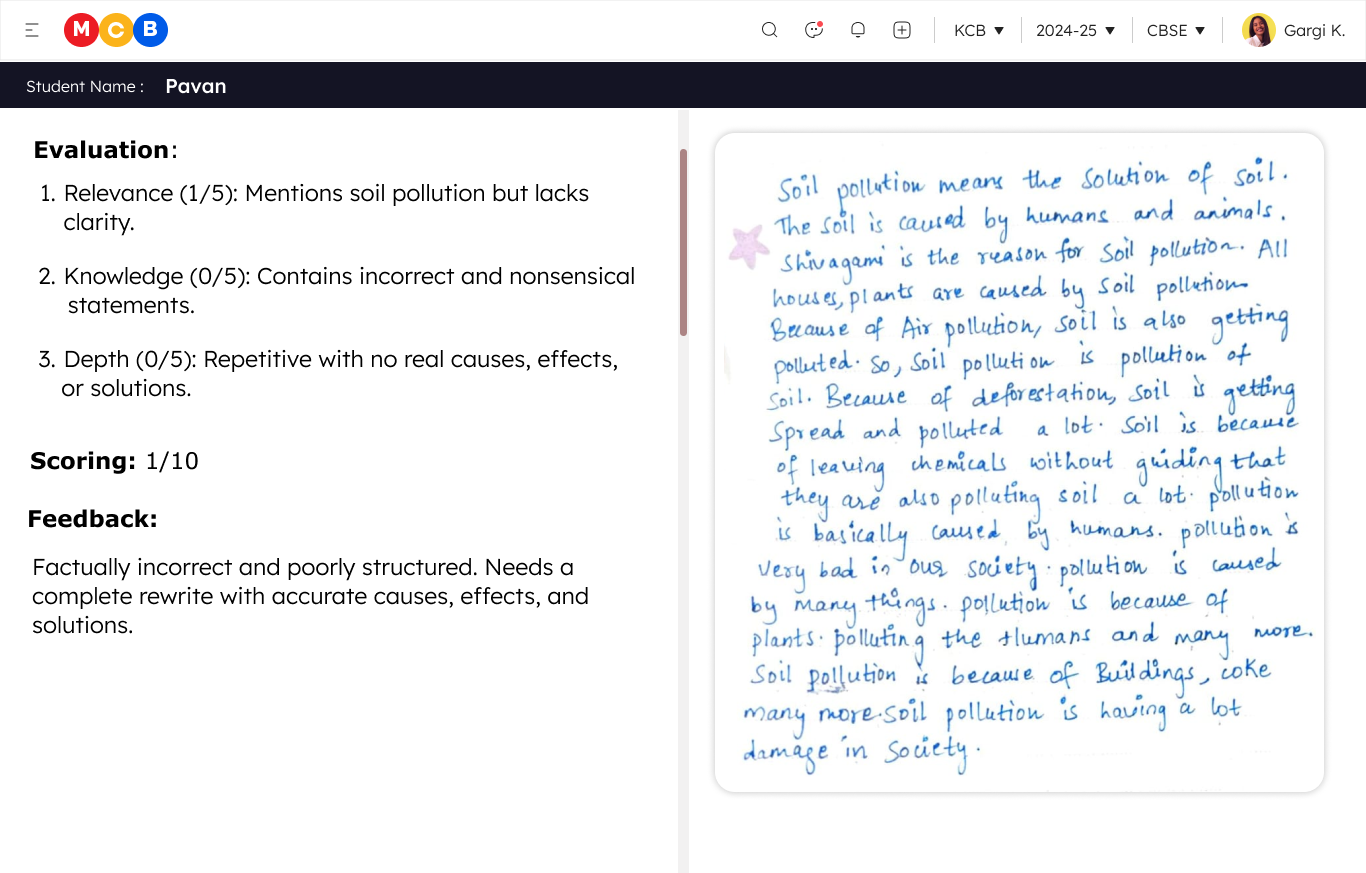Click the Gargi K. user name
This screenshot has width=1366, height=873.
[1314, 31]
